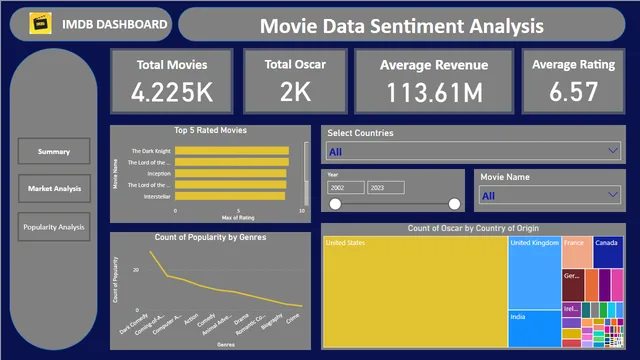Click the left Year slider handle
This screenshot has width=640, height=360.
[x=335, y=204]
